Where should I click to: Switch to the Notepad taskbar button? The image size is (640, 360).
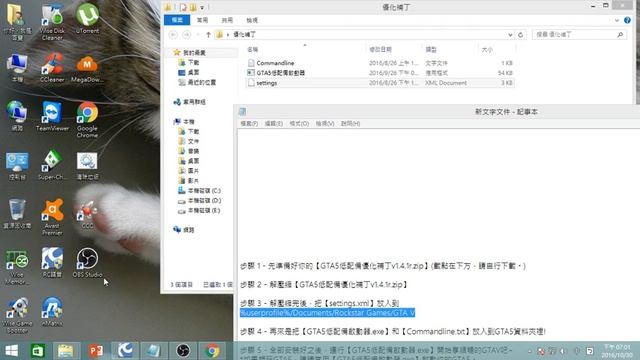point(154,351)
